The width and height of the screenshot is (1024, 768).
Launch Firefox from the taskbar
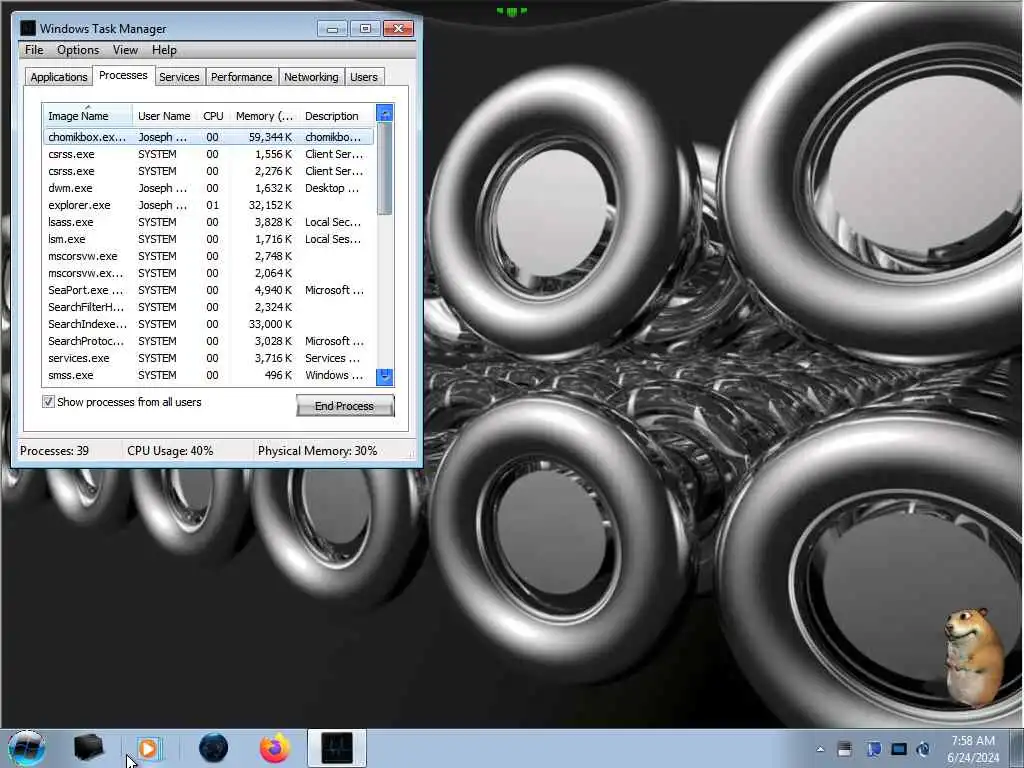[275, 748]
